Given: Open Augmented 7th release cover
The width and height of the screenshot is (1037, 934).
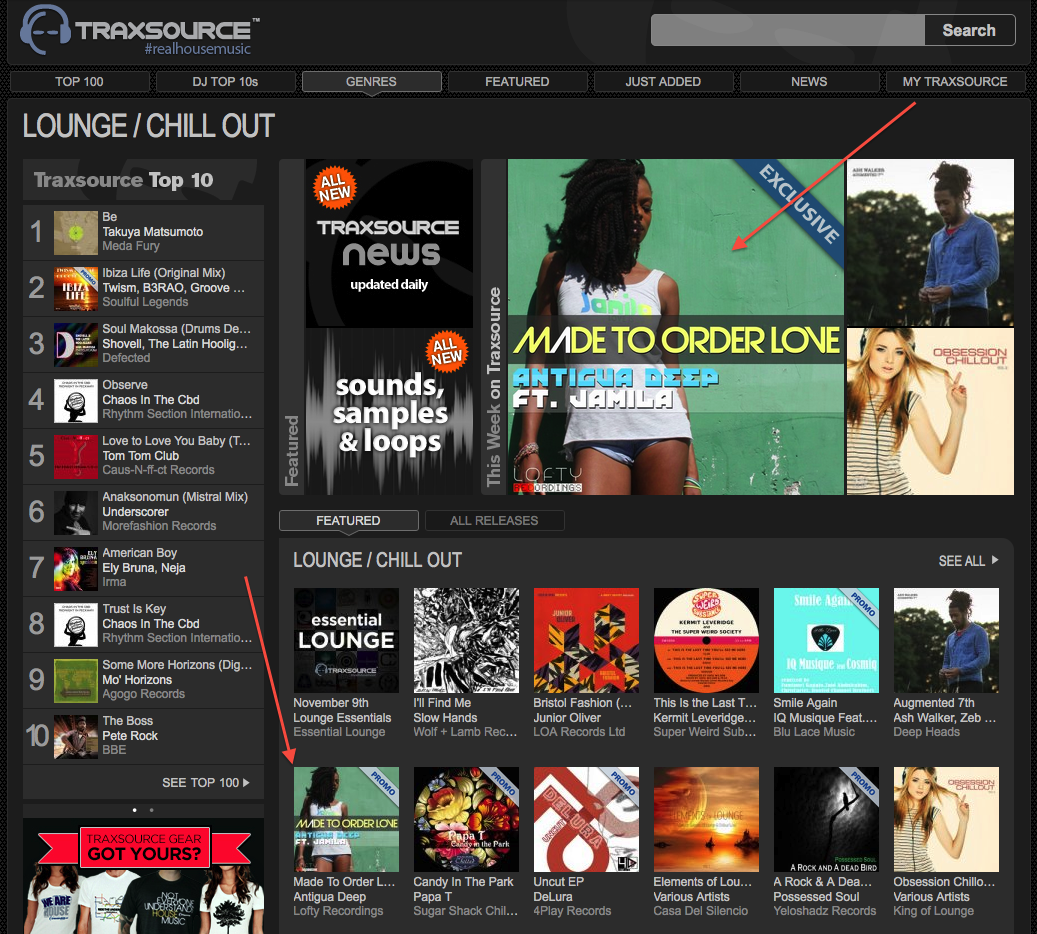Looking at the screenshot, I should (946, 640).
